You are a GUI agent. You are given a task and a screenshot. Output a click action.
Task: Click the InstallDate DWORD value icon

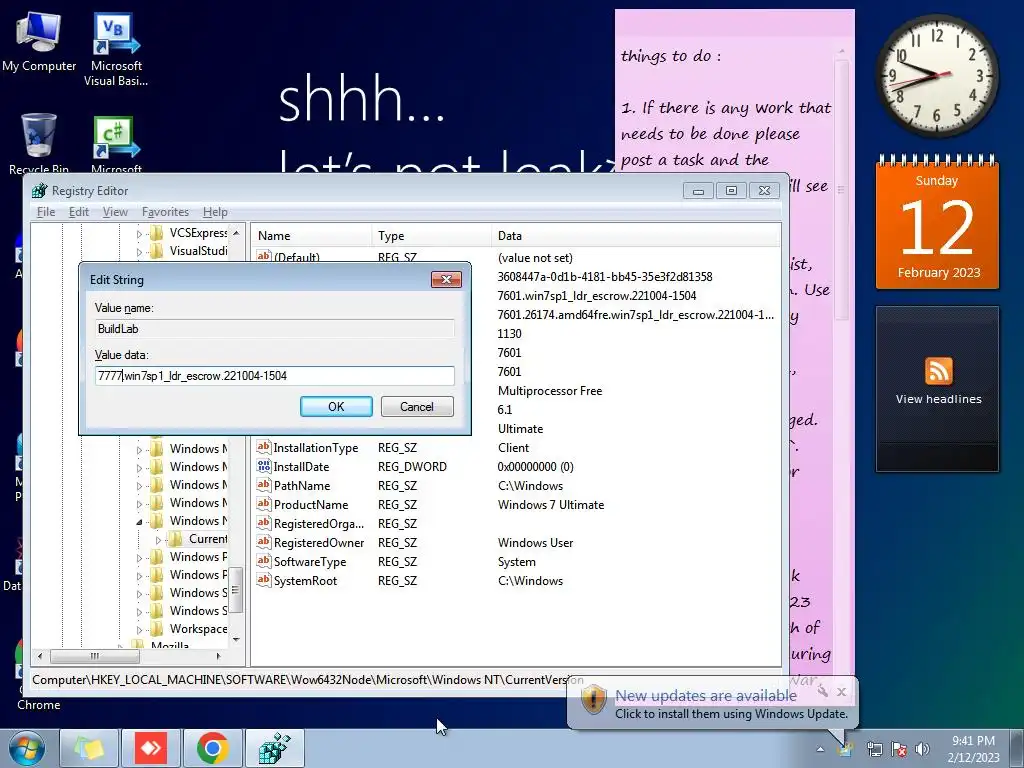click(x=263, y=466)
